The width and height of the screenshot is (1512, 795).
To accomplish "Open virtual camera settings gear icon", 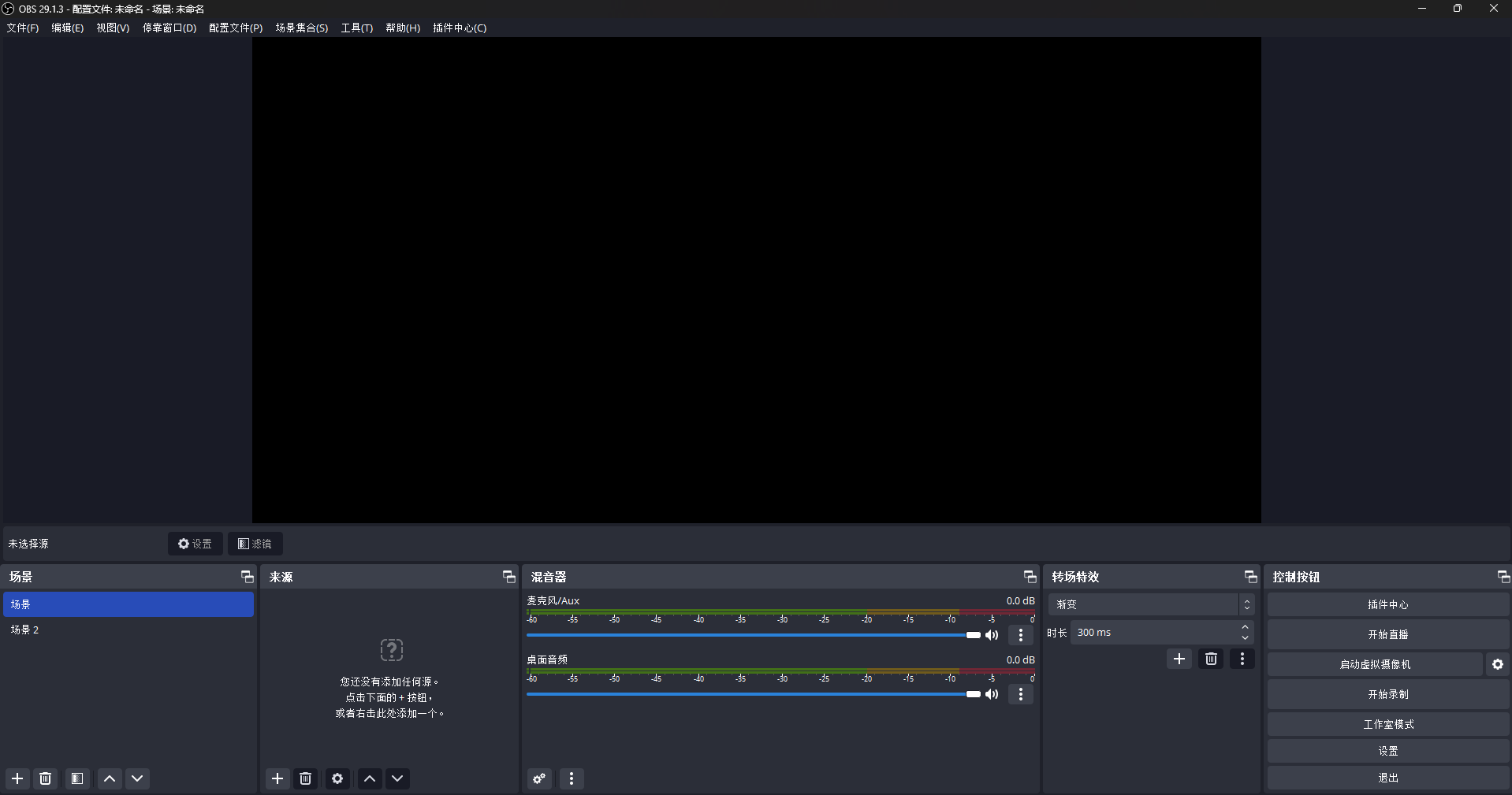I will [1497, 664].
